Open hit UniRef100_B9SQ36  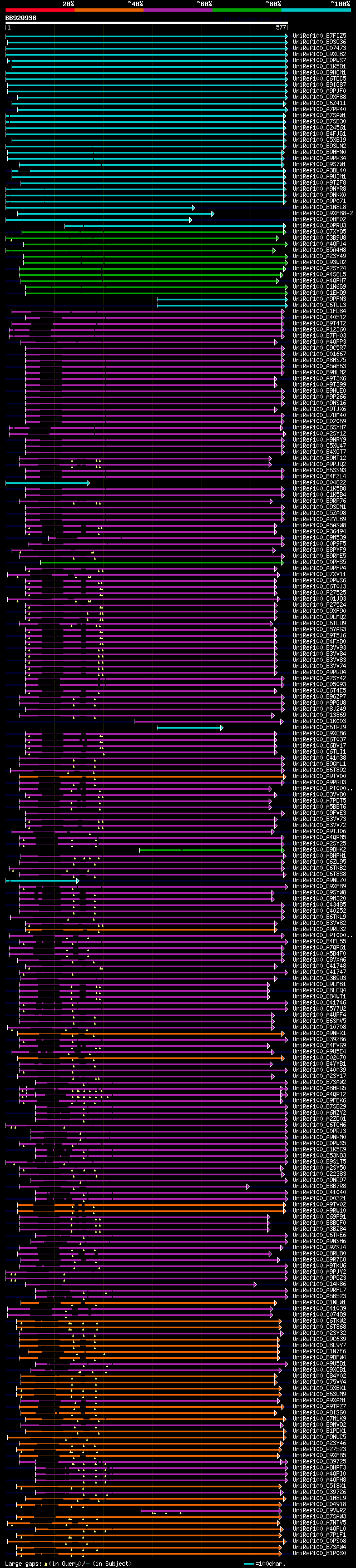(x=319, y=42)
